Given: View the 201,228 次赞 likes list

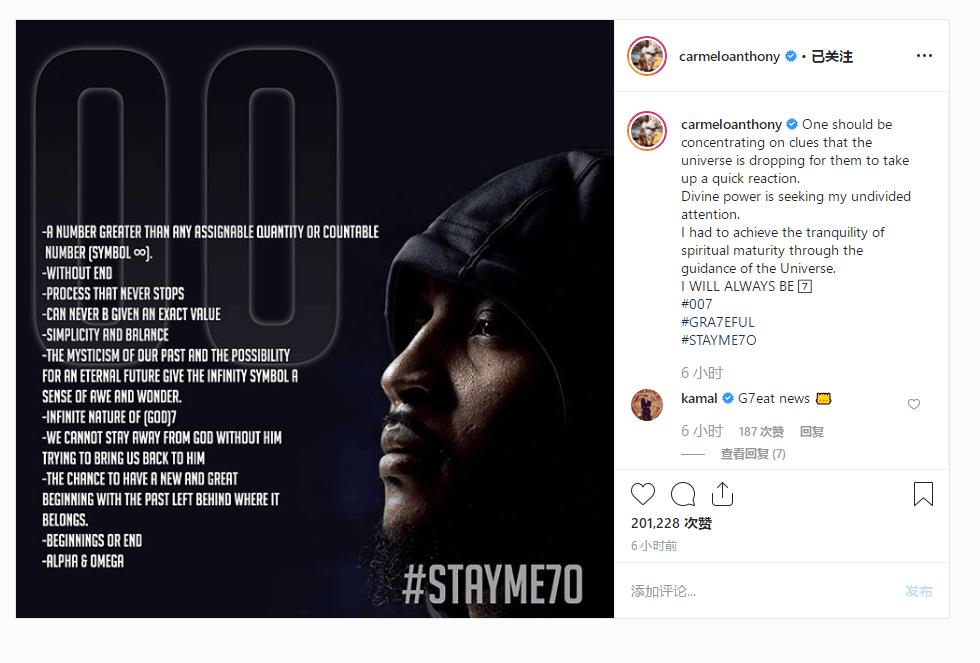Looking at the screenshot, I should click(x=671, y=523).
